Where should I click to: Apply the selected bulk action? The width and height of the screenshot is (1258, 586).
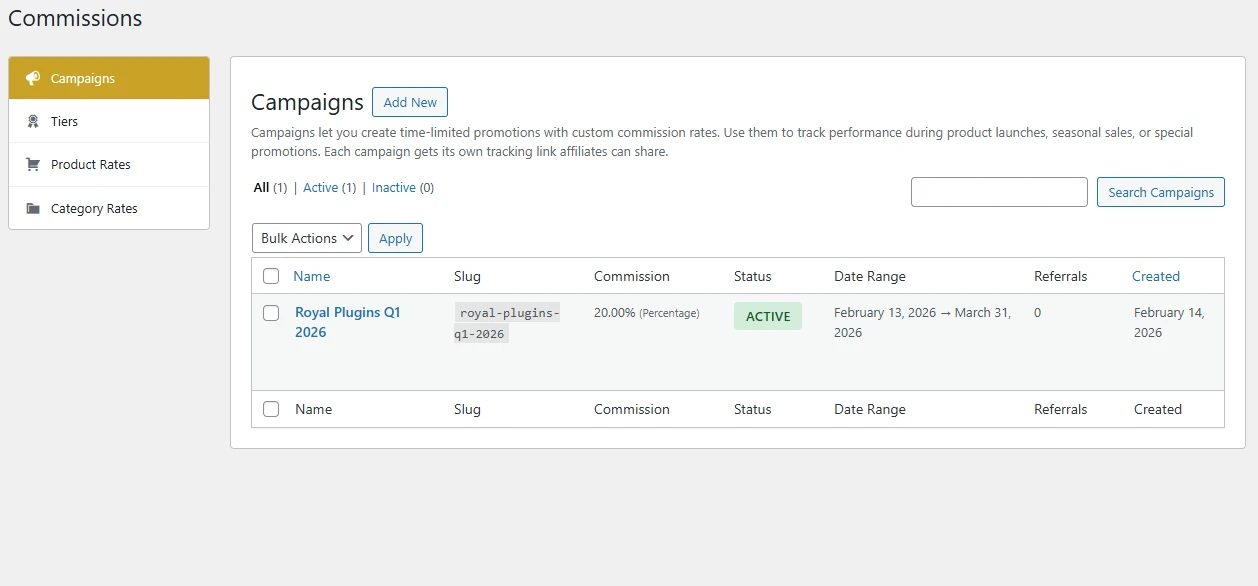395,238
